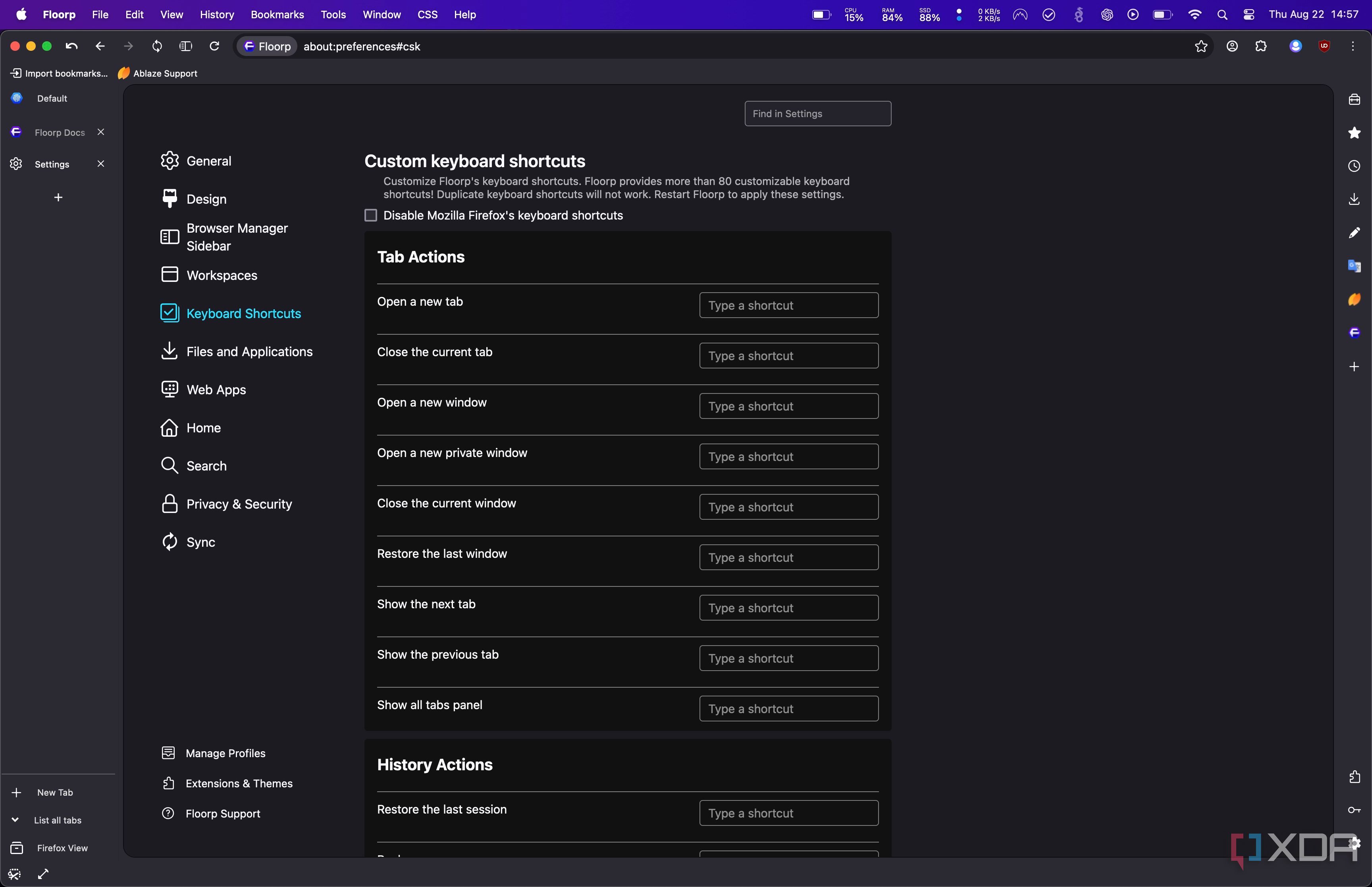
Task: Open the Floorp Support link
Action: click(x=223, y=813)
